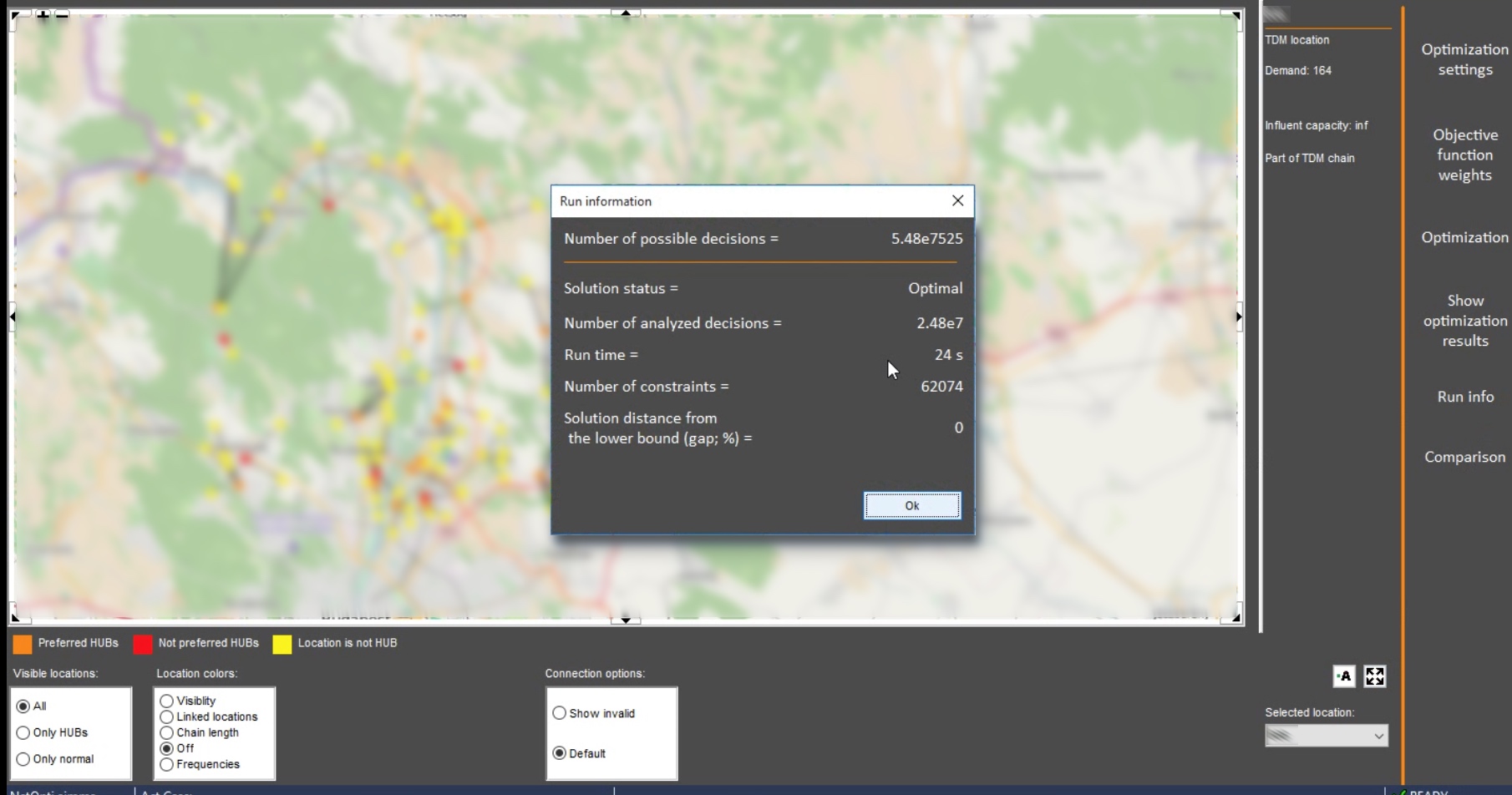The width and height of the screenshot is (1512, 795).
Task: Click the map zoom-in plus icon
Action: [x=43, y=14]
